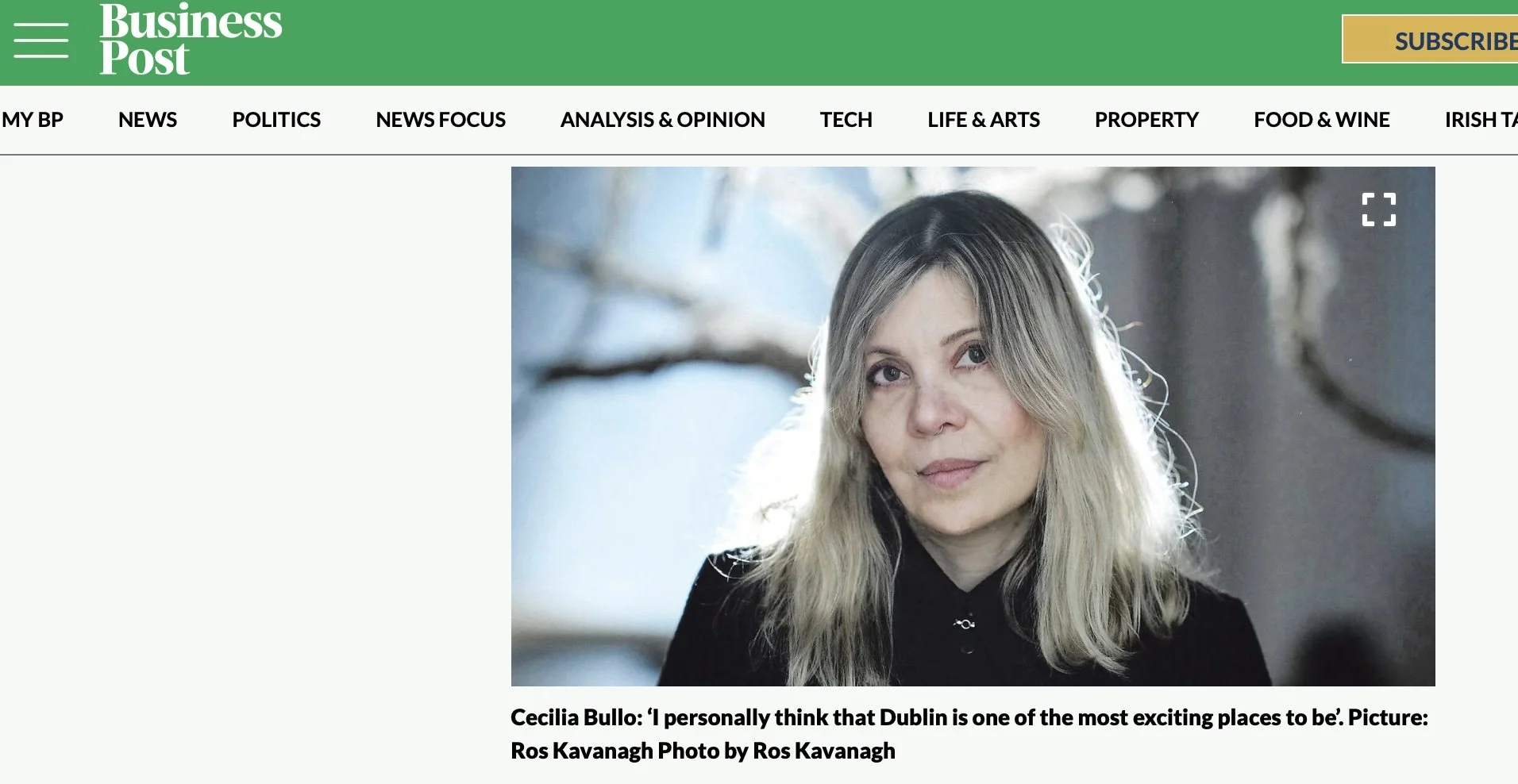Open the hamburger menu icon
Screen dimensions: 1518x784
(x=40, y=40)
